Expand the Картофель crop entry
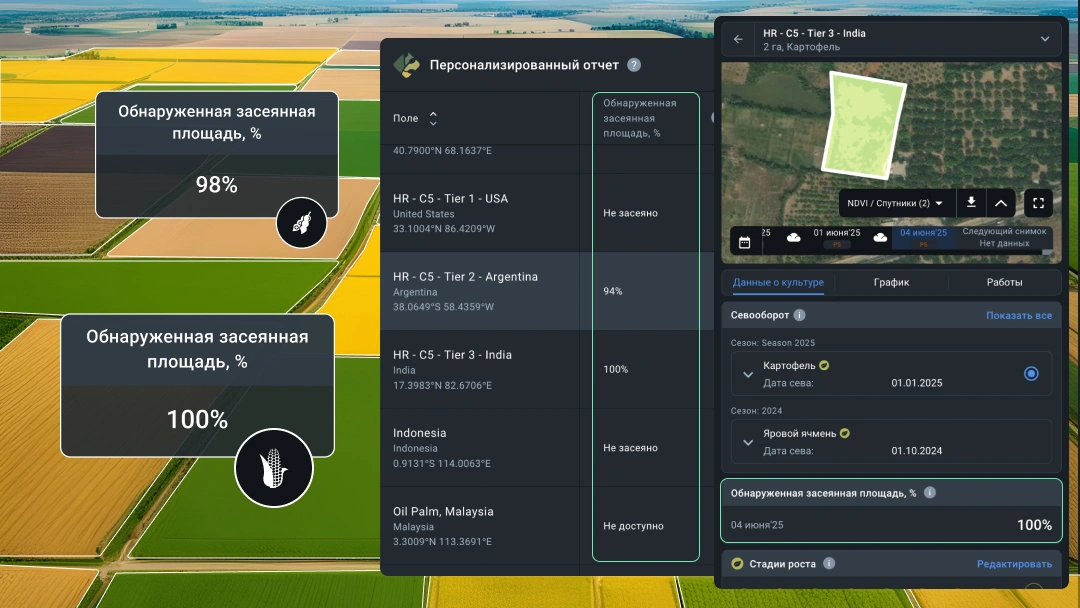Image resolution: width=1080 pixels, height=608 pixels. click(748, 375)
